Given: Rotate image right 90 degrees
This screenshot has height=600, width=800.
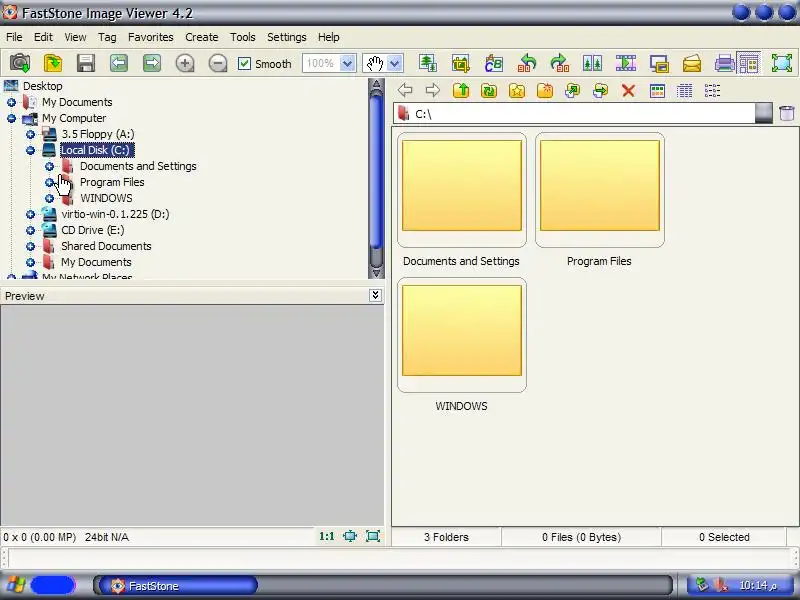Looking at the screenshot, I should pyautogui.click(x=560, y=64).
